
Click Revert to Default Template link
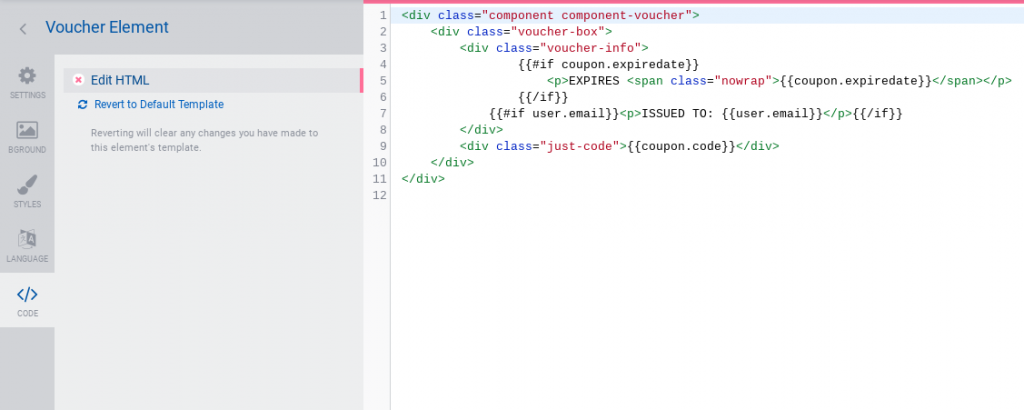(x=159, y=104)
